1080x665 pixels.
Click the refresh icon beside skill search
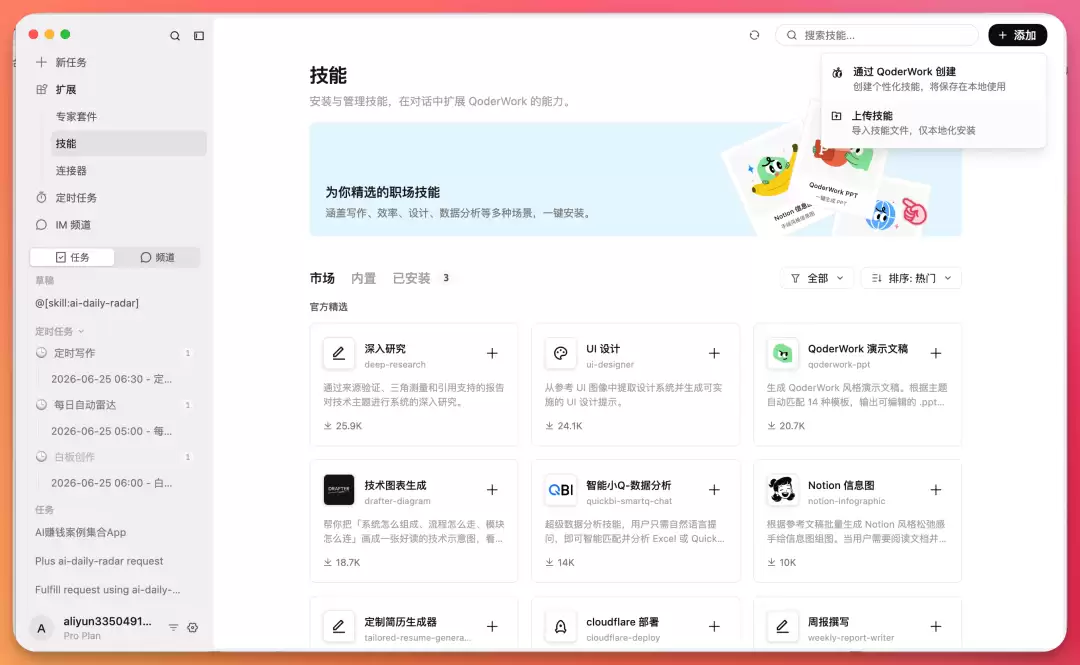[x=754, y=35]
